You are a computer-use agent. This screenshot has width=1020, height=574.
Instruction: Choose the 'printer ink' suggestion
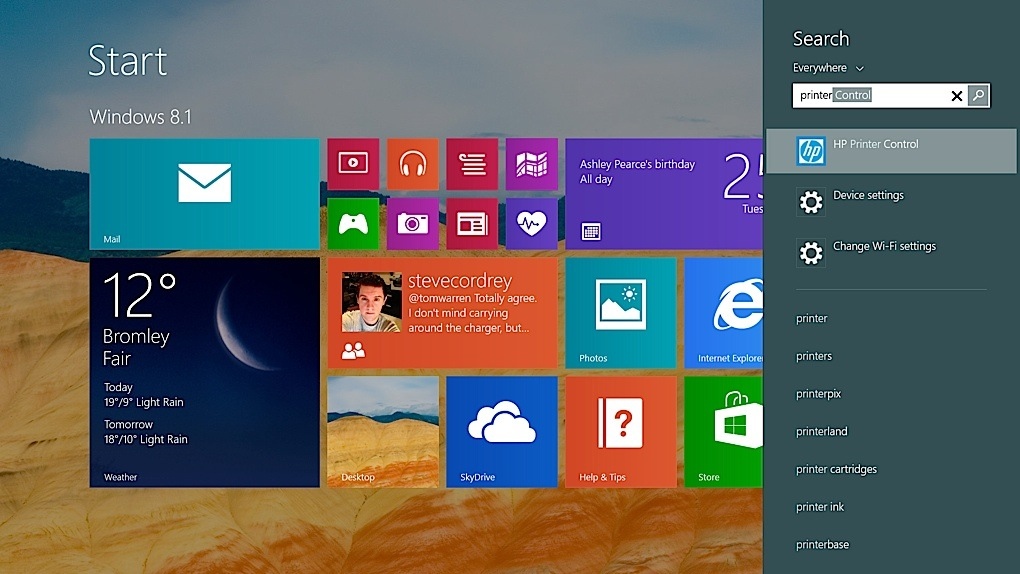820,507
